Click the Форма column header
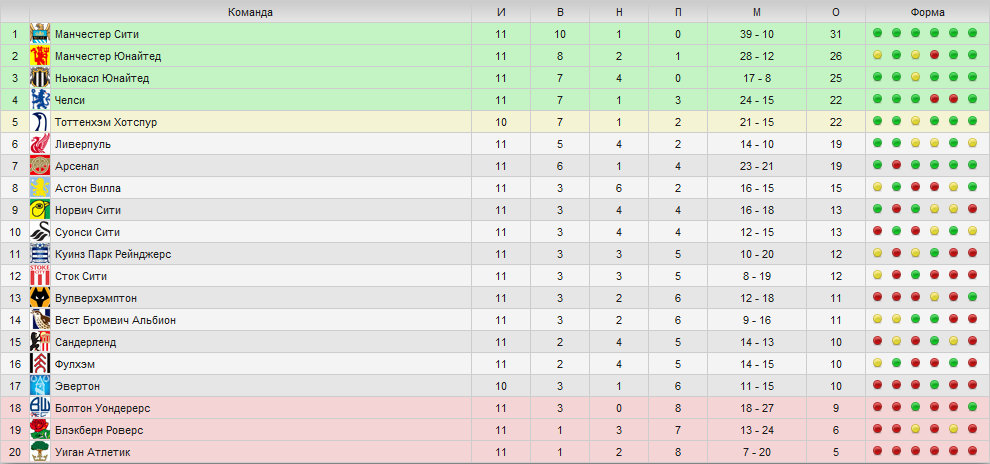This screenshot has width=990, height=464. [x=927, y=12]
